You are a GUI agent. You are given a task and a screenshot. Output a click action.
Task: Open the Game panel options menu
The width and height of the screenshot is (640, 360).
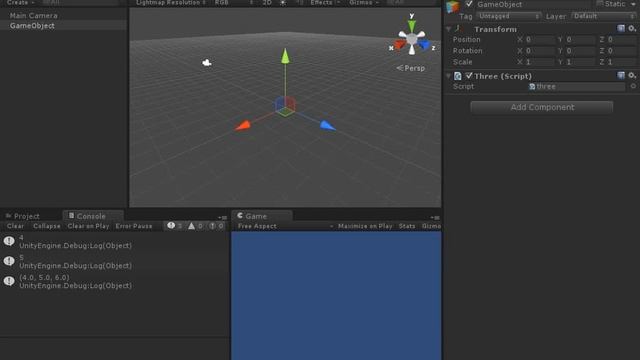coord(435,218)
